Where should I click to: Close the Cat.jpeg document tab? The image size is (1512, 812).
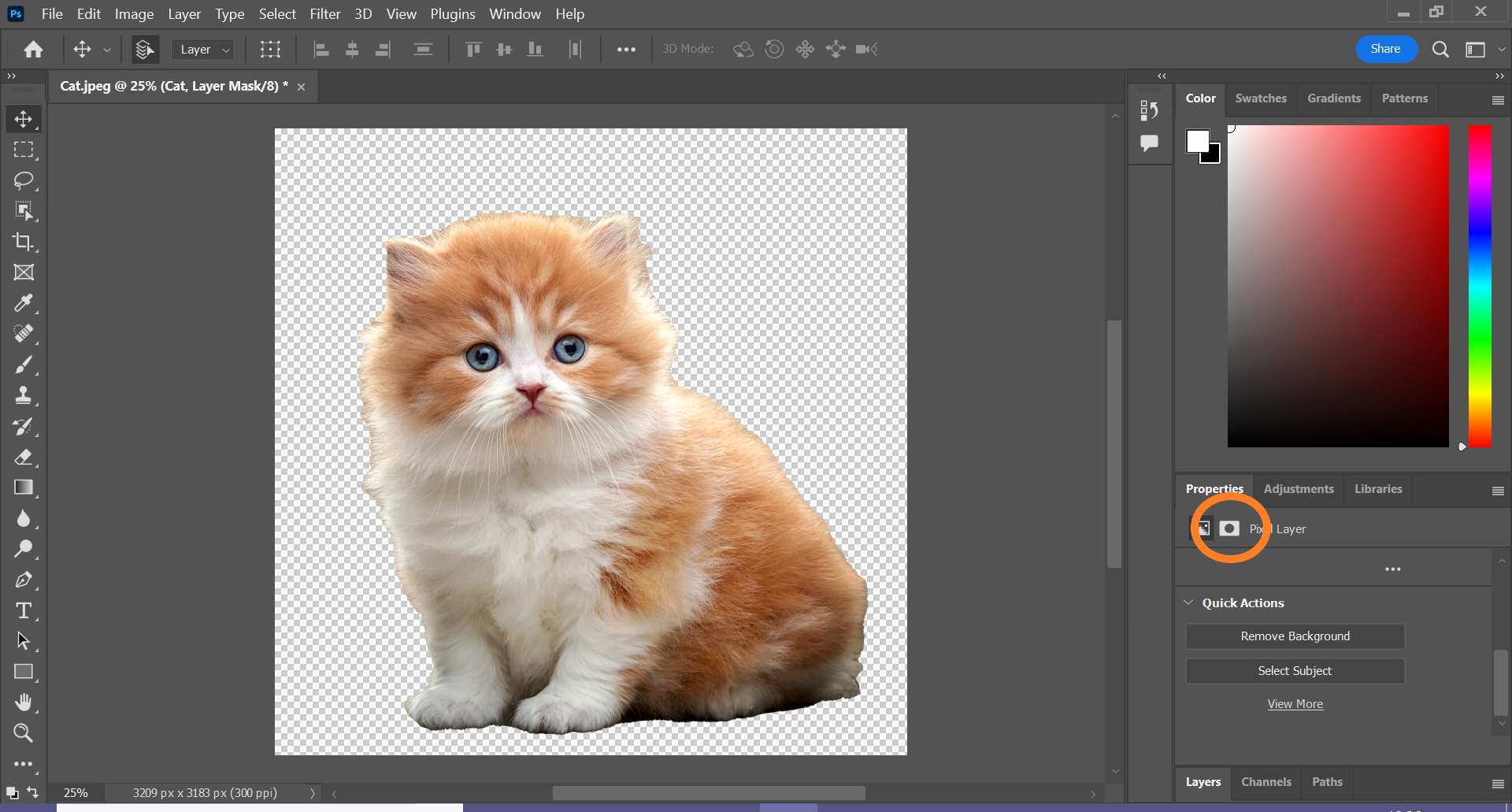click(x=301, y=87)
